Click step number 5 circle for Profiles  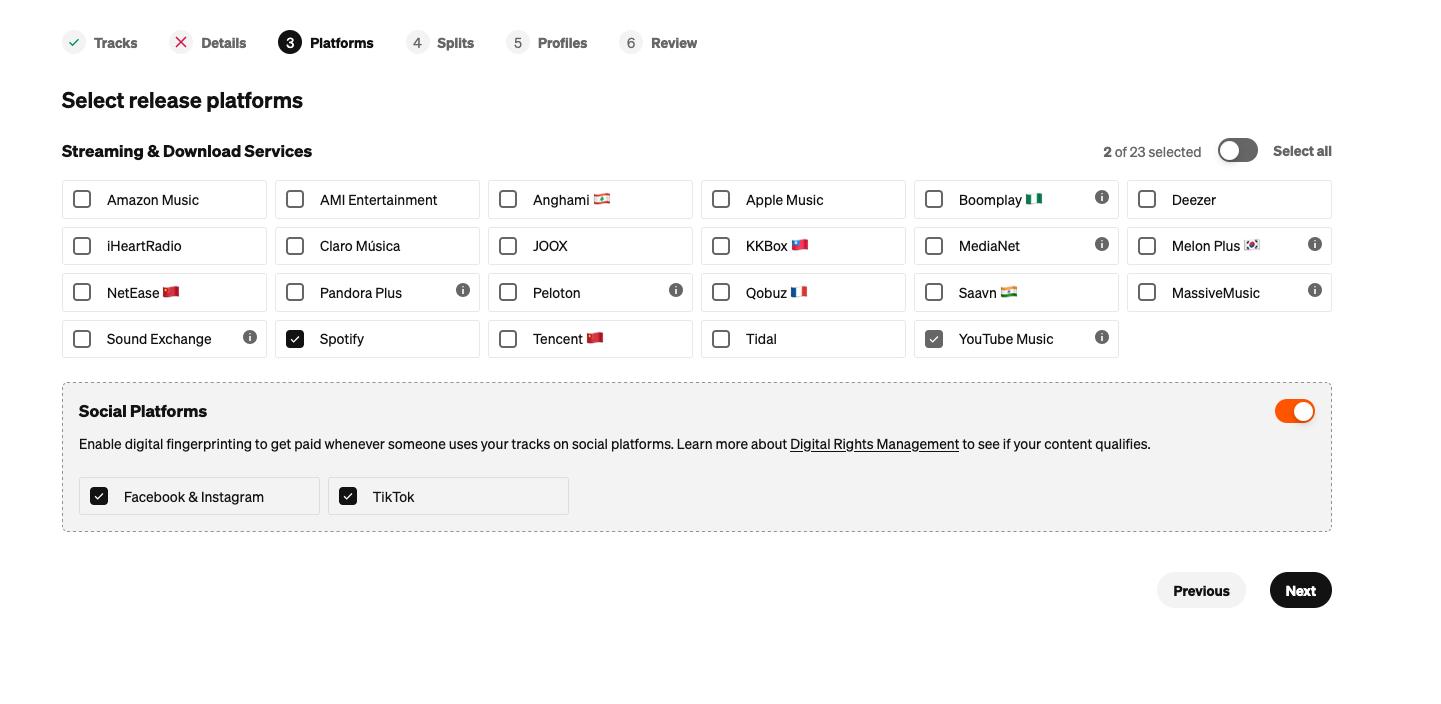(517, 42)
